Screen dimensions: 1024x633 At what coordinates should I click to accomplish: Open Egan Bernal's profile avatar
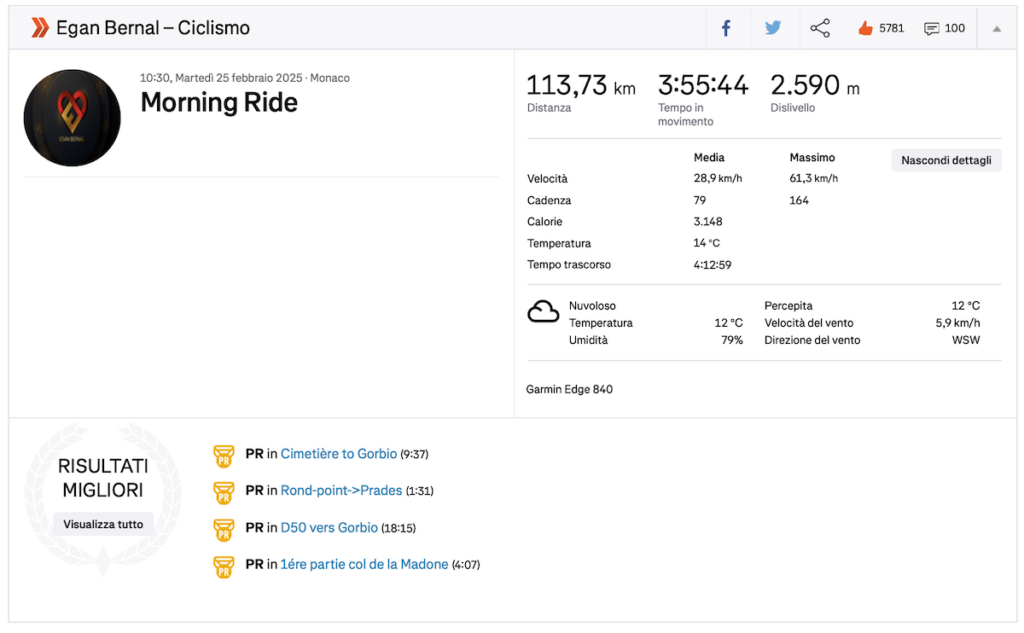point(72,118)
